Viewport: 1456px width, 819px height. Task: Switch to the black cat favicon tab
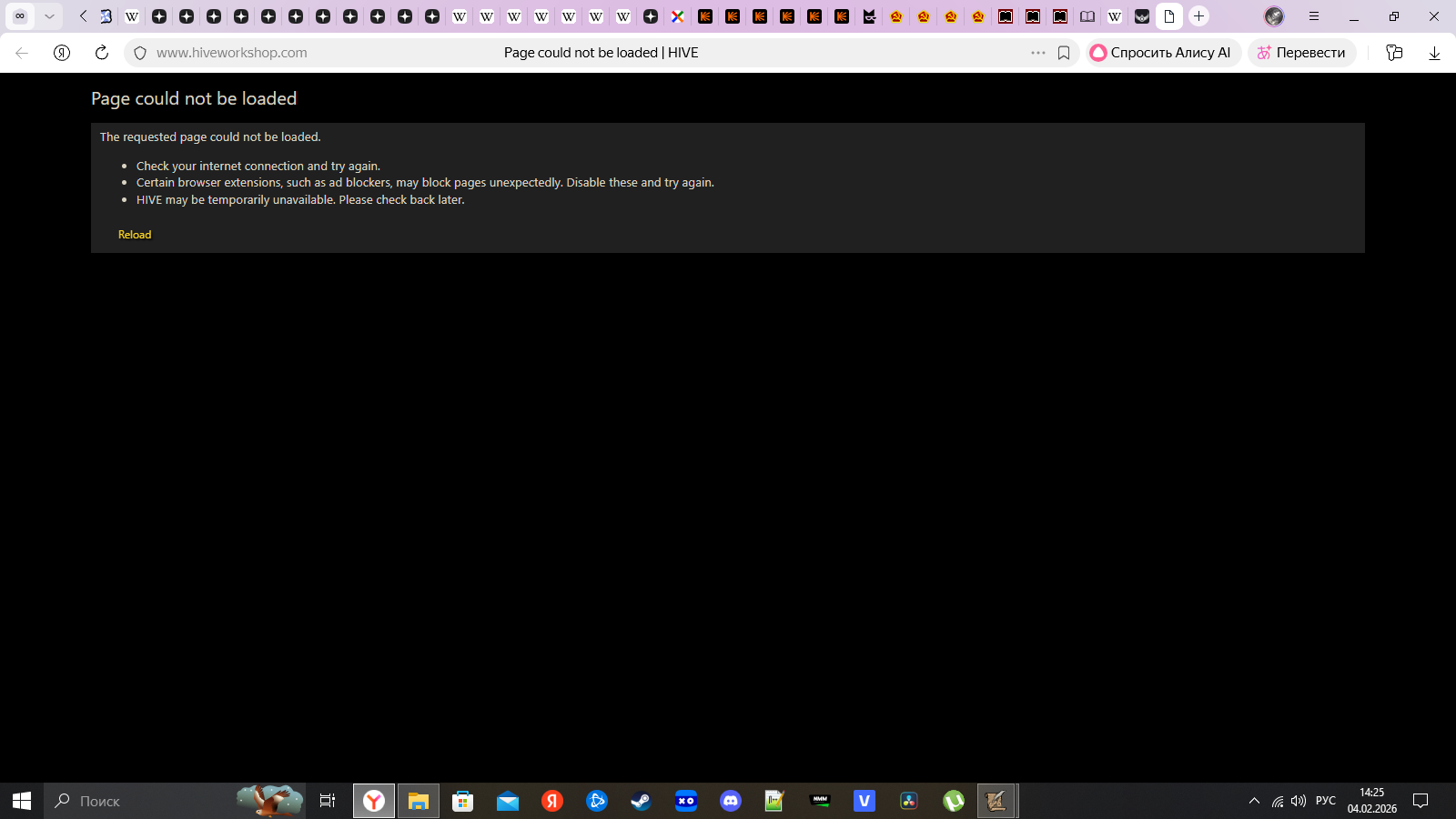coord(869,16)
